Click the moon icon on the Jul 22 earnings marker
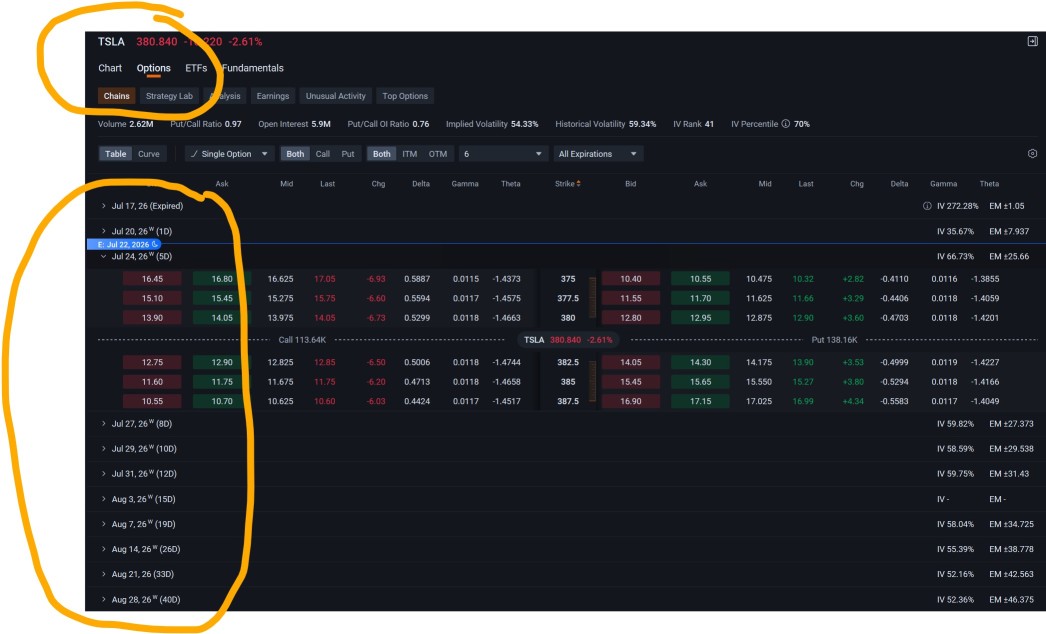This screenshot has height=634, width=1046. tap(155, 244)
